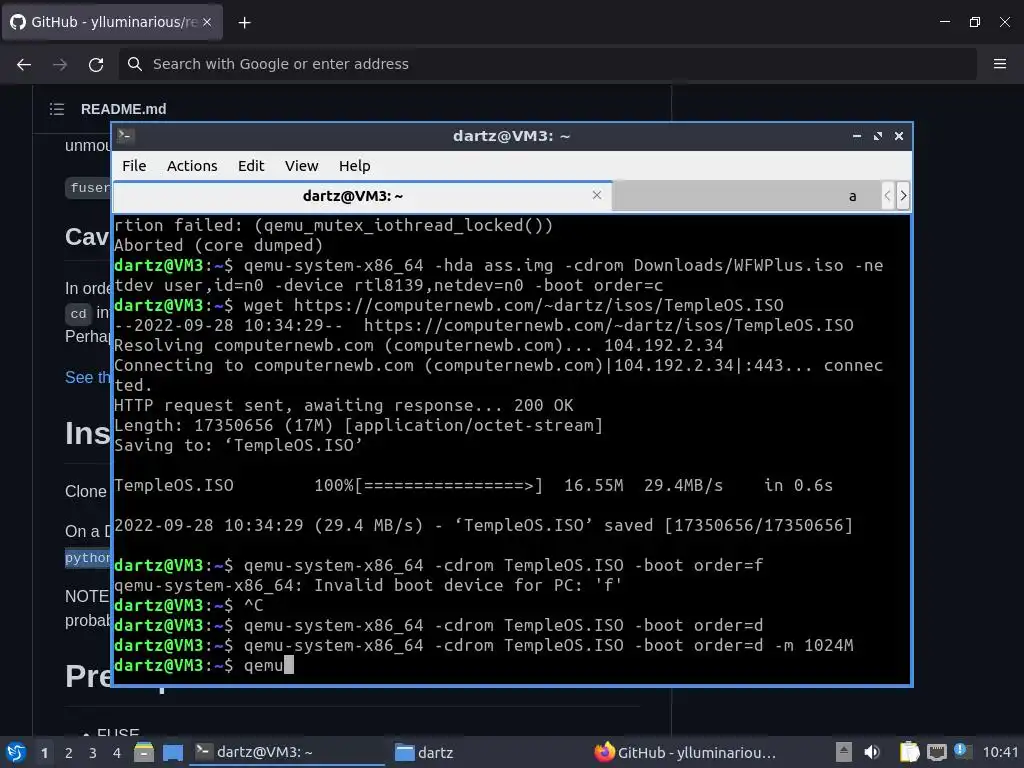Open the terminal Help menu
Viewport: 1024px width, 768px height.
point(355,166)
